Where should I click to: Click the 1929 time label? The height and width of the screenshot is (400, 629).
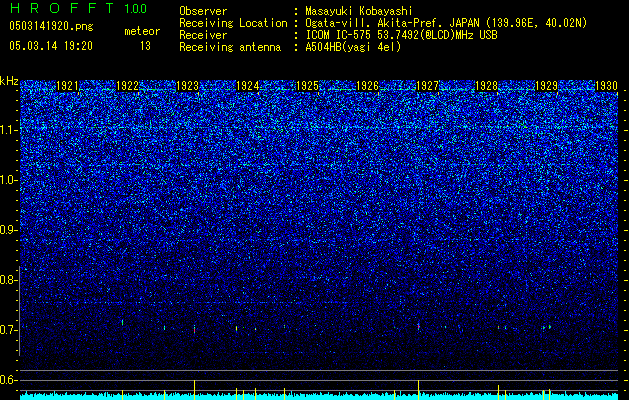click(x=546, y=86)
